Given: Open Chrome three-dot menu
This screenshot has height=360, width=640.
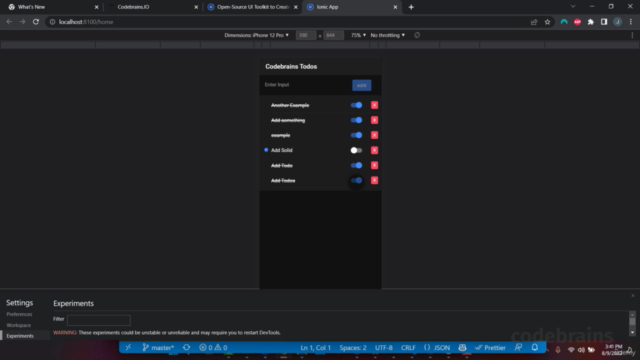Looking at the screenshot, I should 631,22.
